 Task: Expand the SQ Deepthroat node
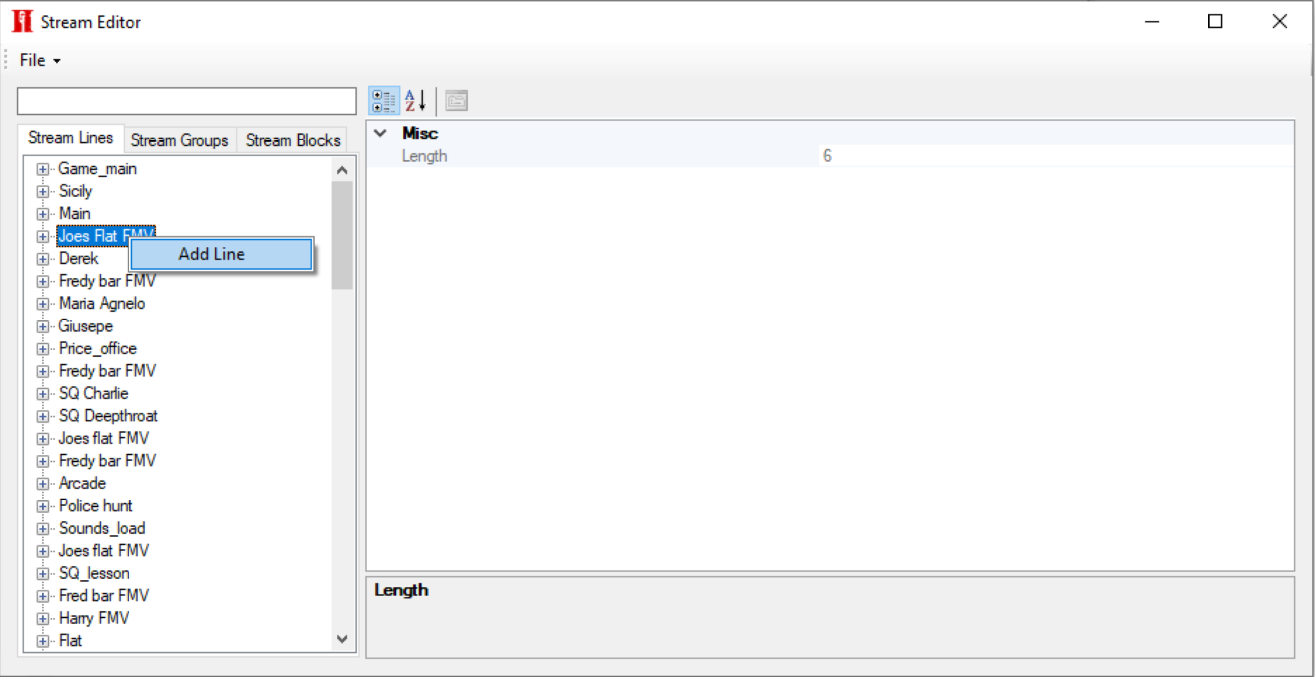coord(43,416)
